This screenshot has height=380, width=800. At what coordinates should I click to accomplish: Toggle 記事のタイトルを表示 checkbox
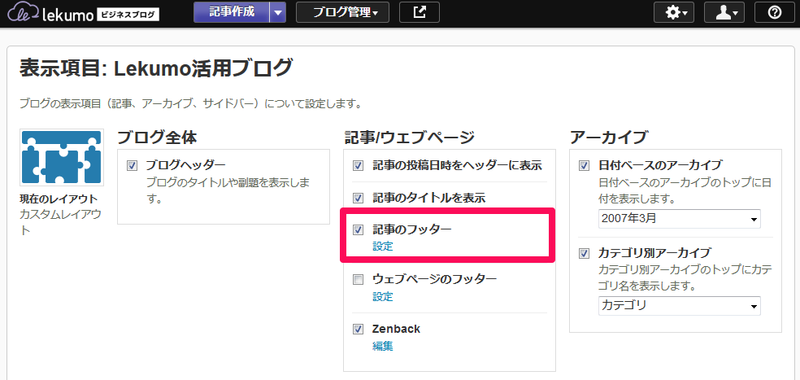click(359, 198)
